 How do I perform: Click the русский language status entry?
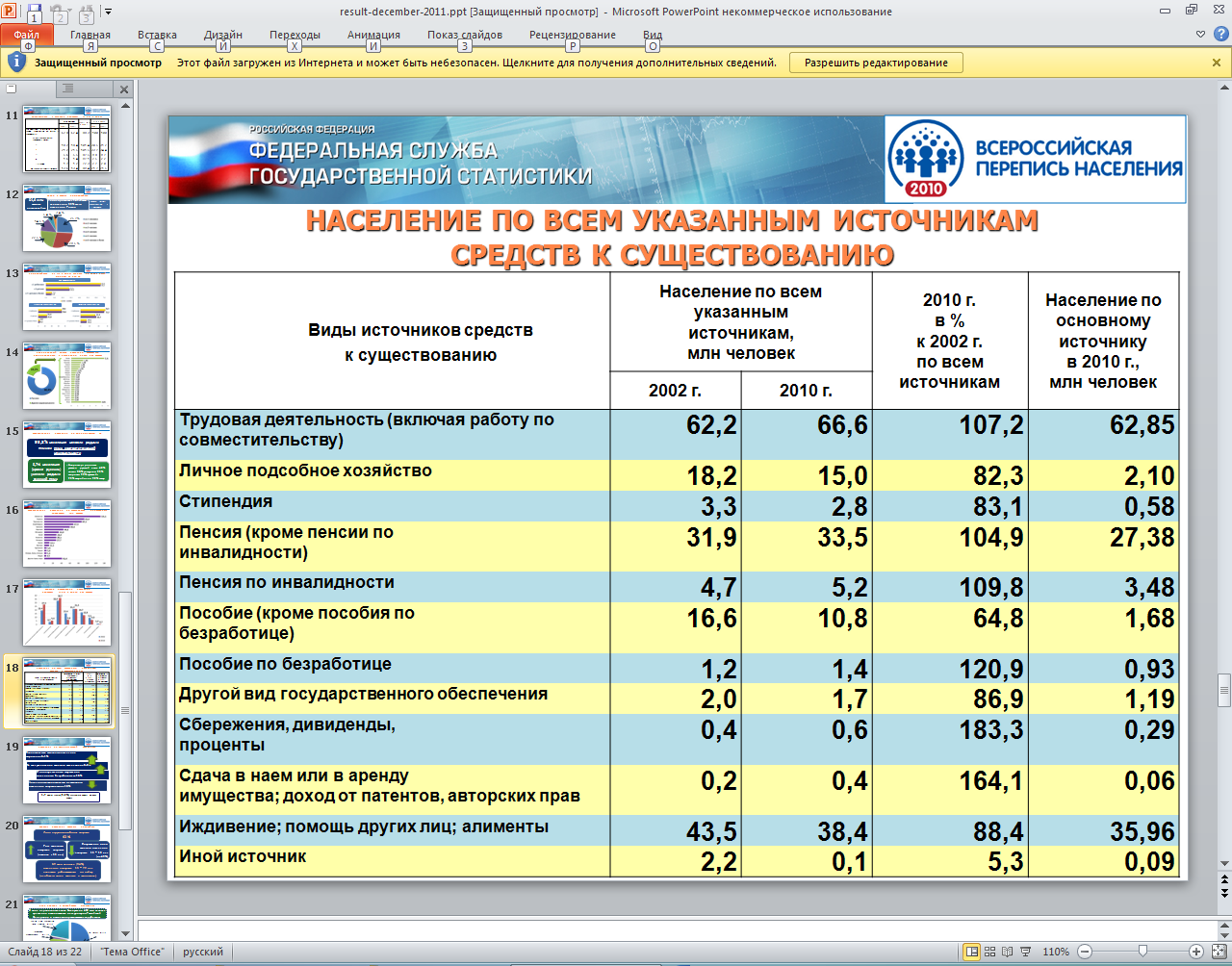pyautogui.click(x=203, y=952)
